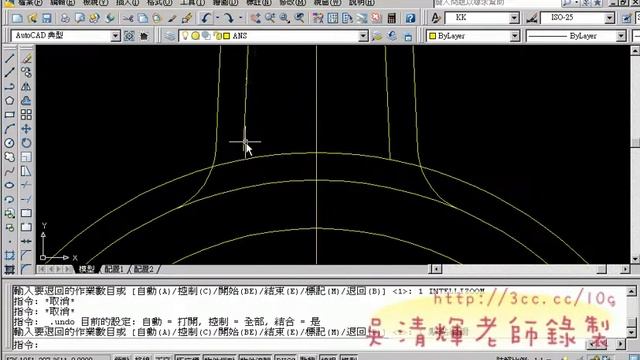Image resolution: width=640 pixels, height=360 pixels.
Task: Click the yellow ANS layer color swatch
Action: (227, 36)
